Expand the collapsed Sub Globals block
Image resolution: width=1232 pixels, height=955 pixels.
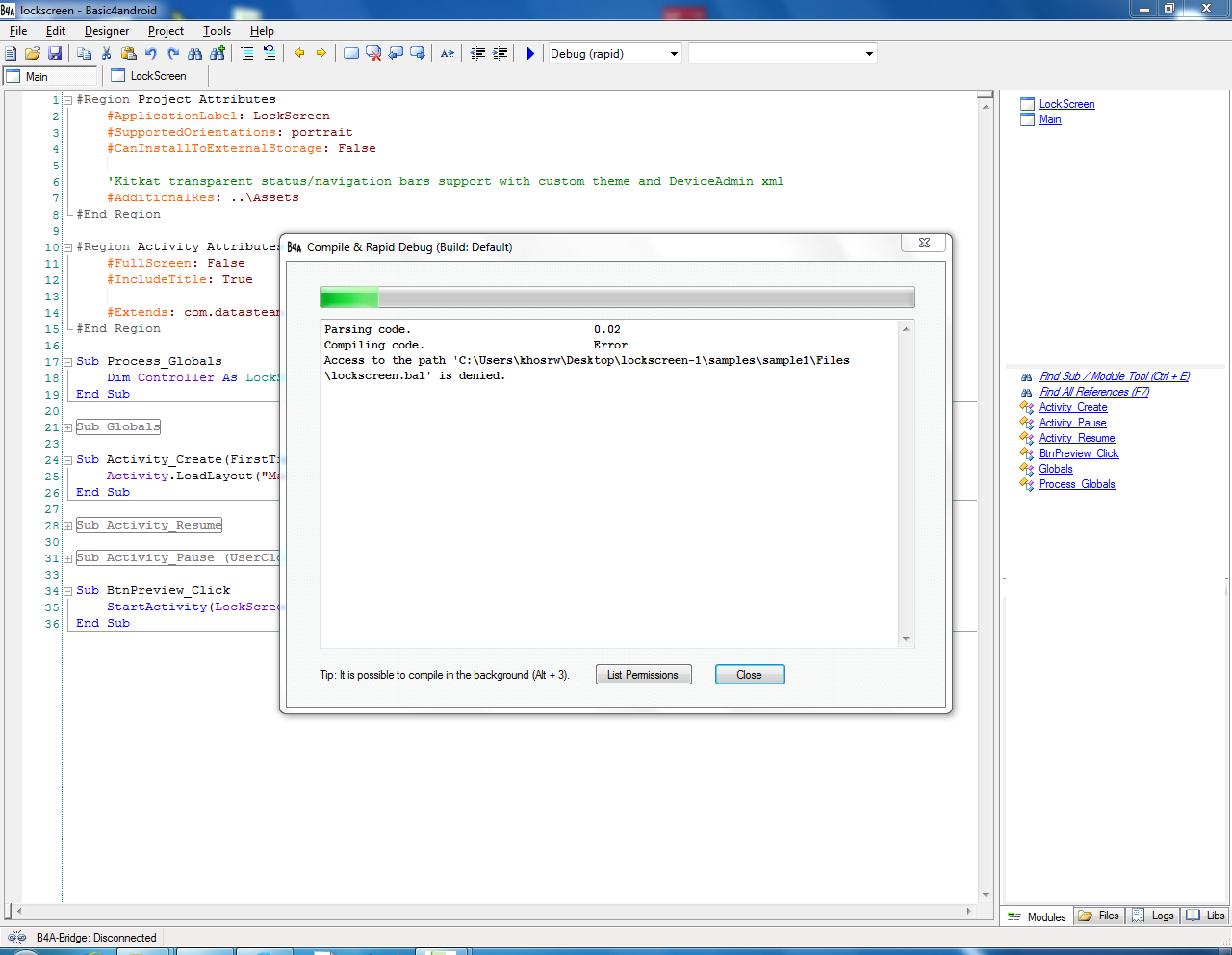pos(67,427)
